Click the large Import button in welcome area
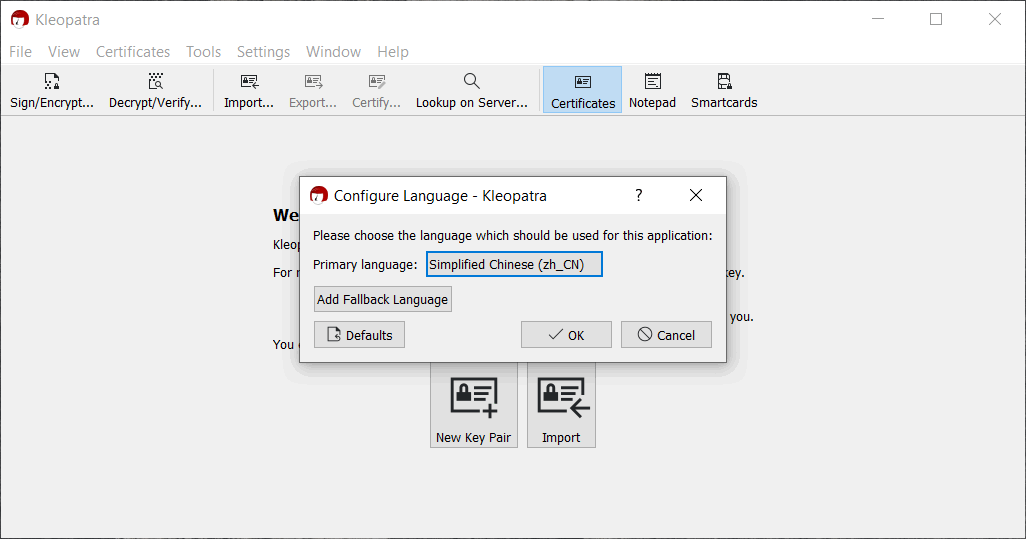Viewport: 1026px width, 539px height. 561,406
